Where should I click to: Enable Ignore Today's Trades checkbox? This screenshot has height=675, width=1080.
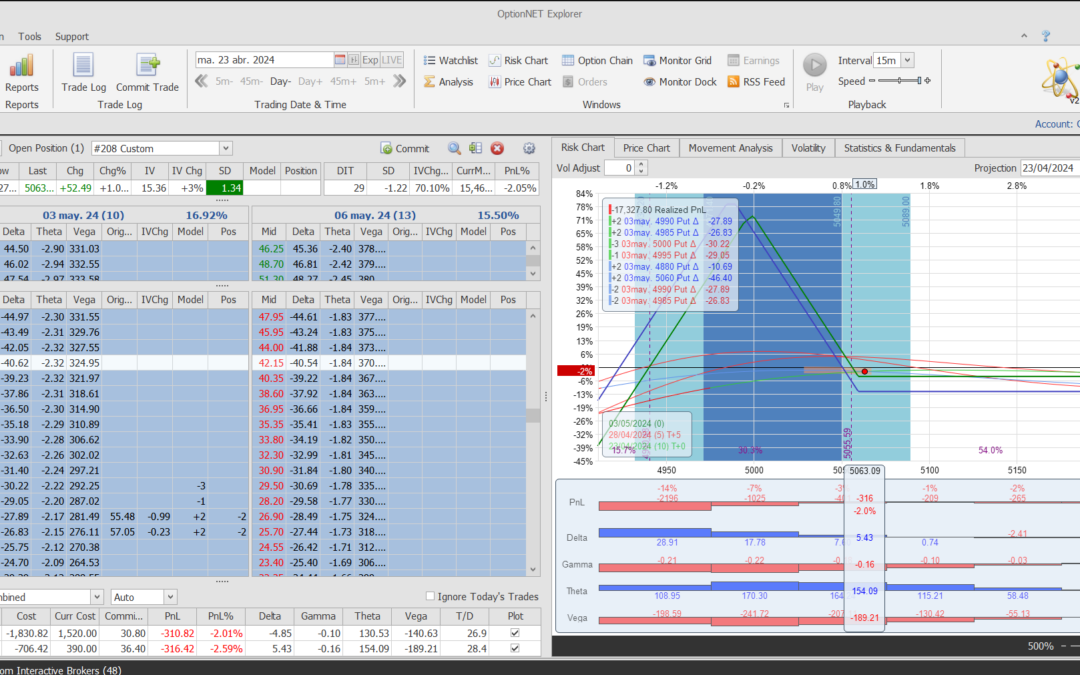(x=431, y=597)
